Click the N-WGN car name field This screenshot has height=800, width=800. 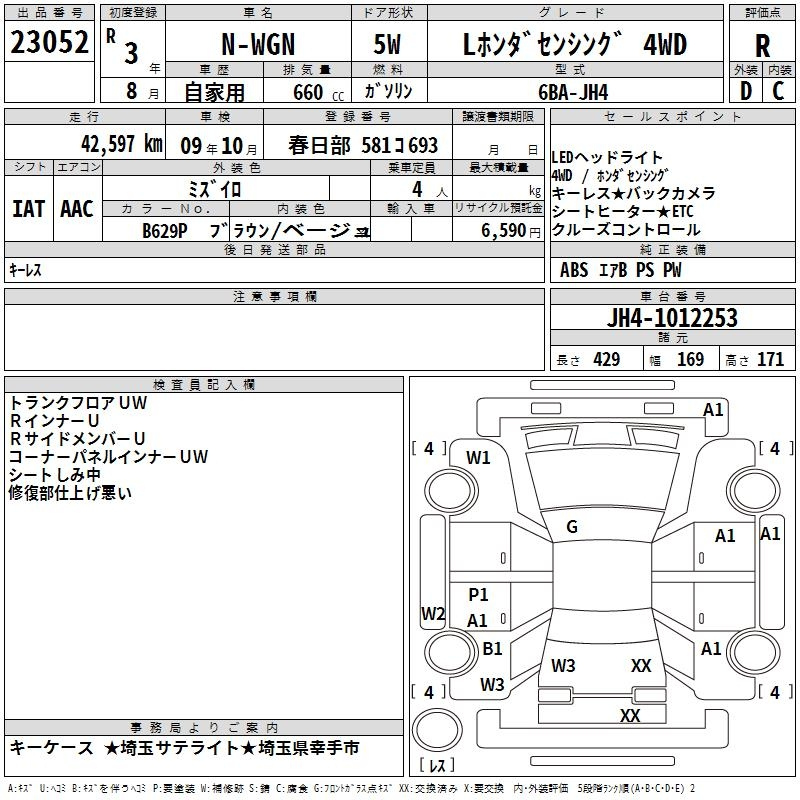257,44
